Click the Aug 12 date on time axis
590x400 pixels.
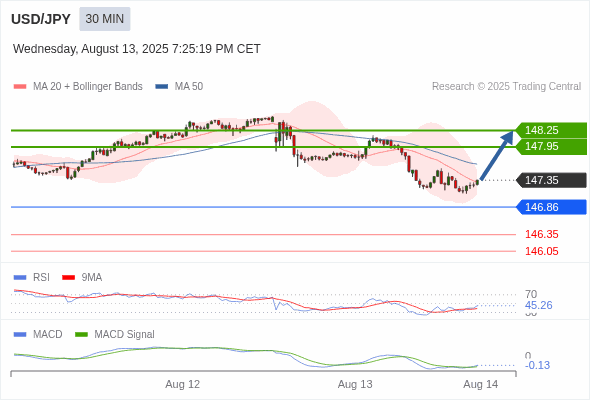tap(182, 384)
